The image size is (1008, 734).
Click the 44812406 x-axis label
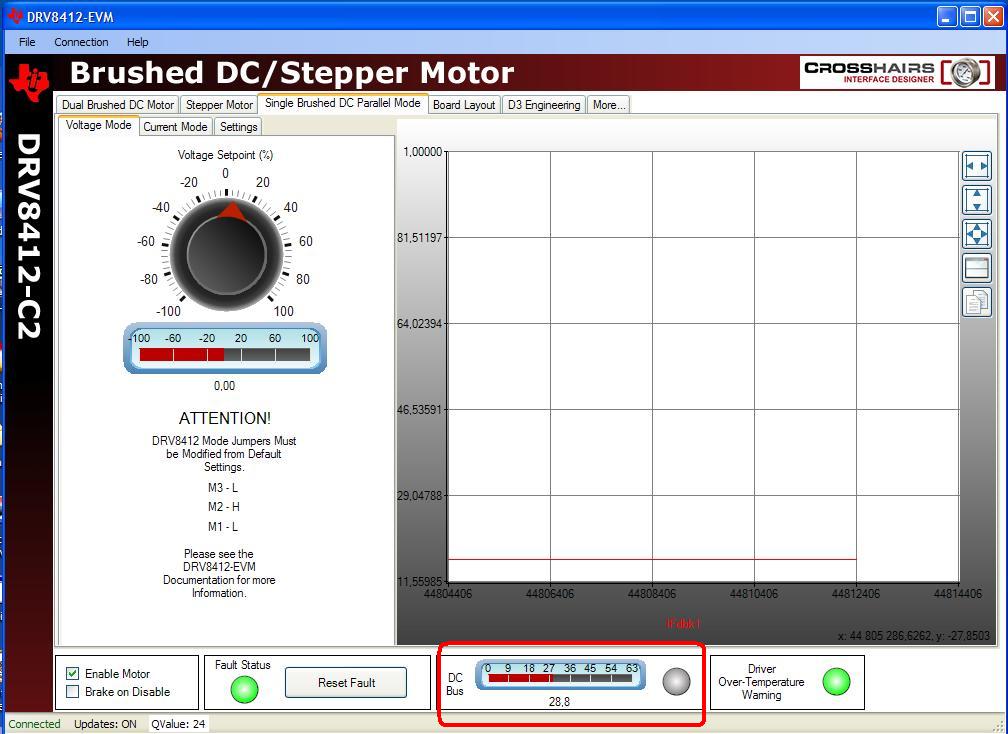point(856,594)
